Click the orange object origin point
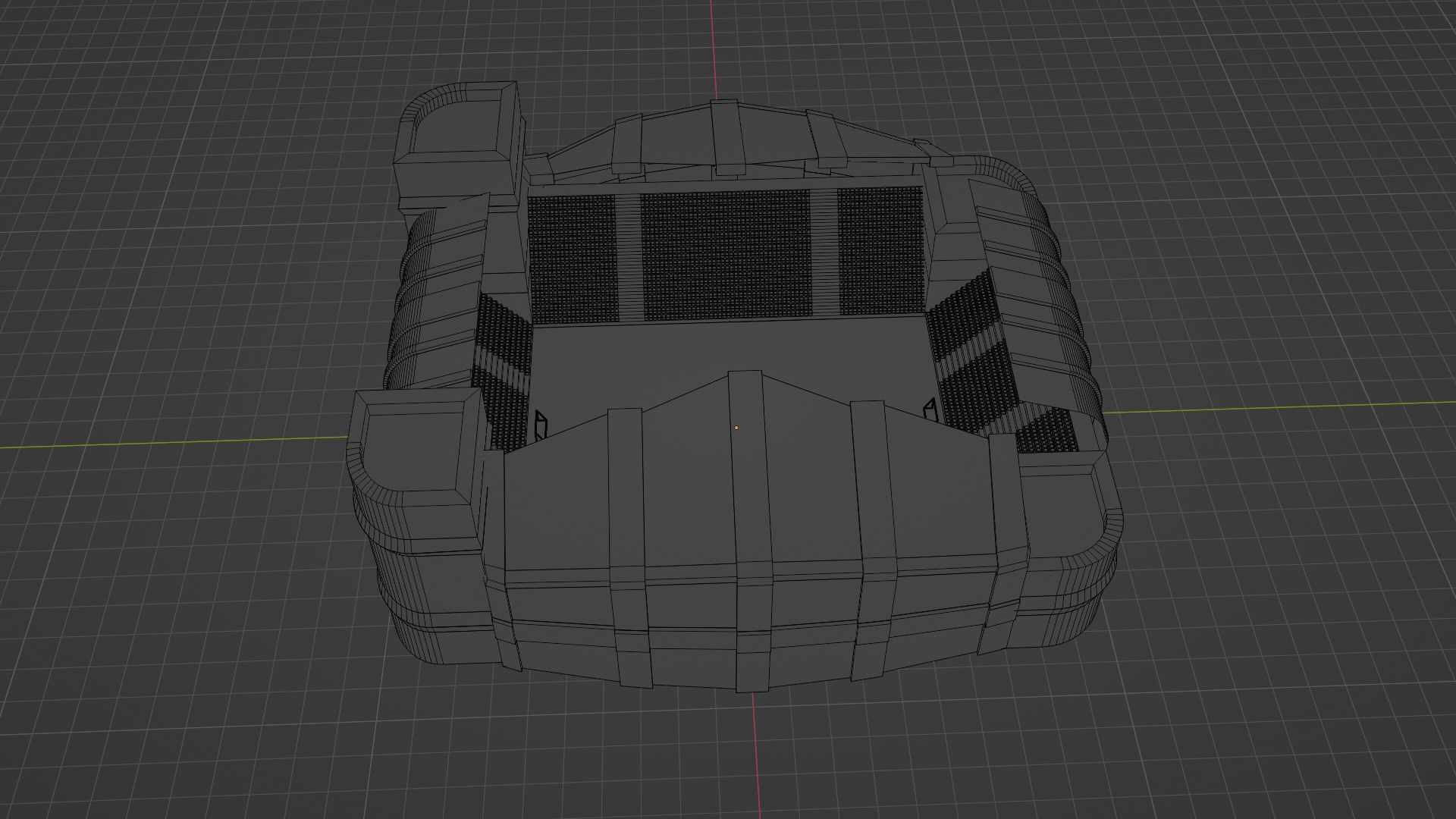 (736, 428)
